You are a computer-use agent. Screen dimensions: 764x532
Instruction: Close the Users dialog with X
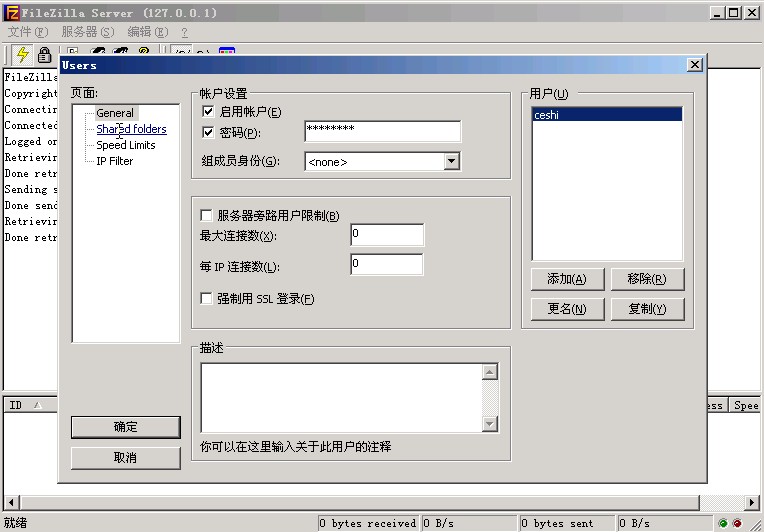point(695,65)
